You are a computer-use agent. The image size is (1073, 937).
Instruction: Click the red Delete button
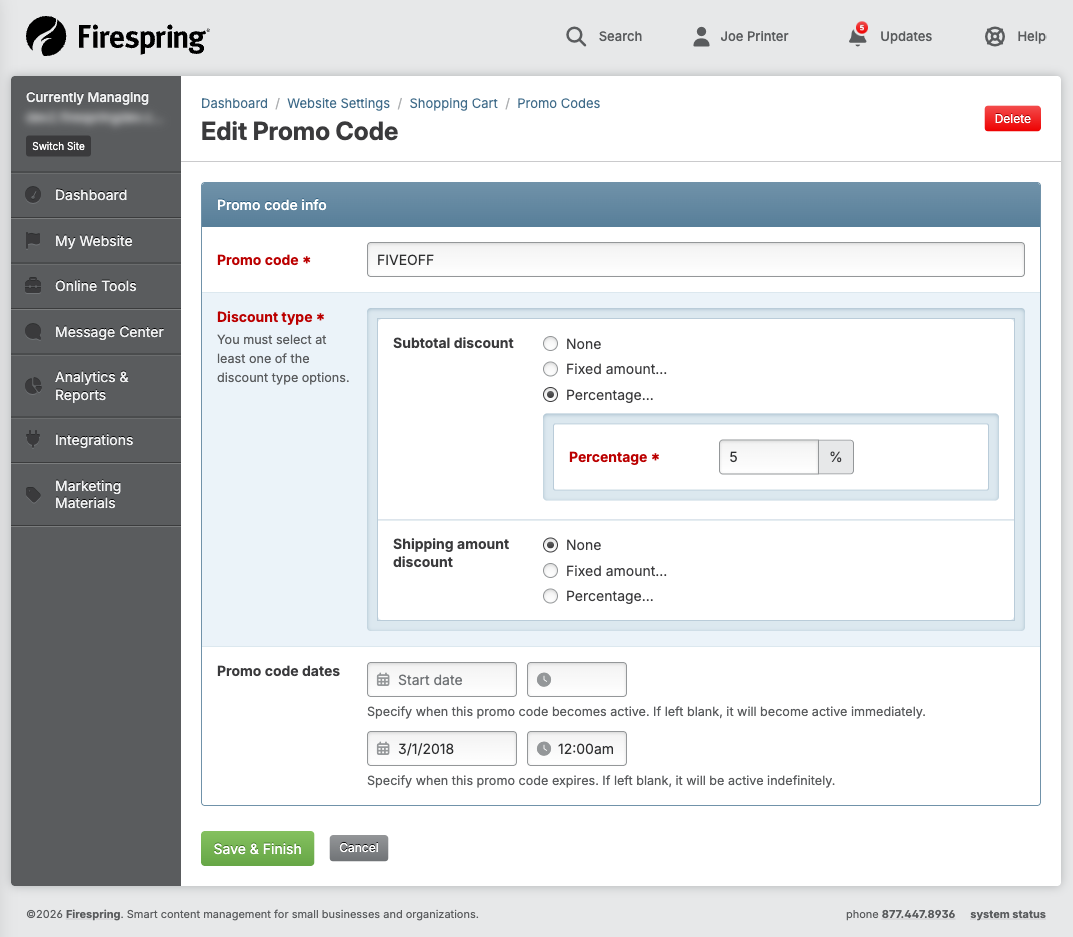(x=1012, y=118)
